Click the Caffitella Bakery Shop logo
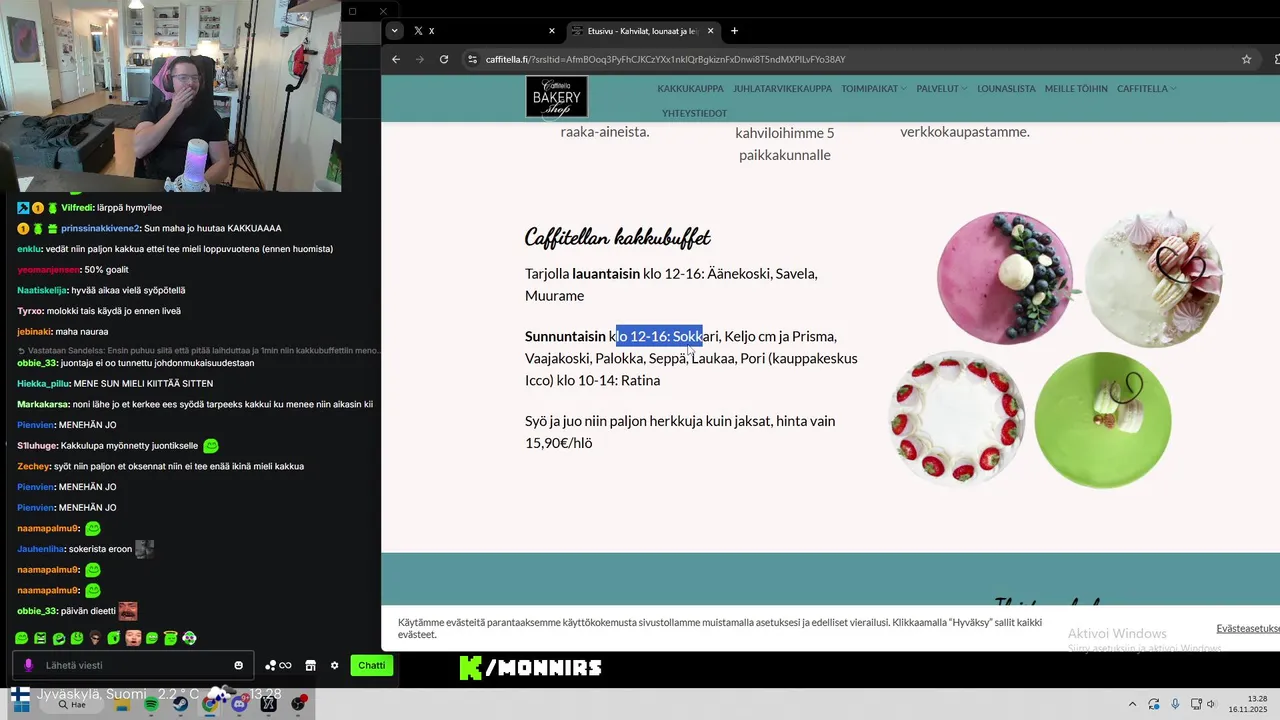This screenshot has height=720, width=1280. (556, 97)
